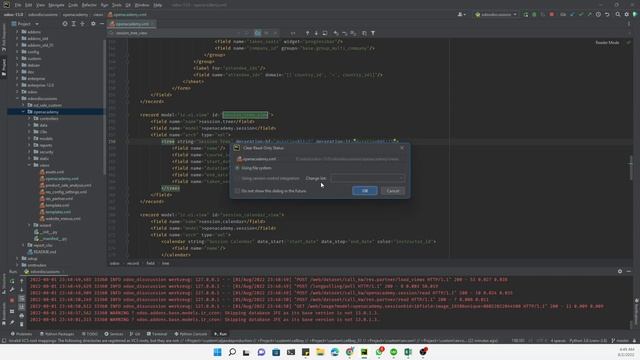This screenshot has width=640, height=360.
Task: Open the Navigate menu
Action: coord(56,5)
